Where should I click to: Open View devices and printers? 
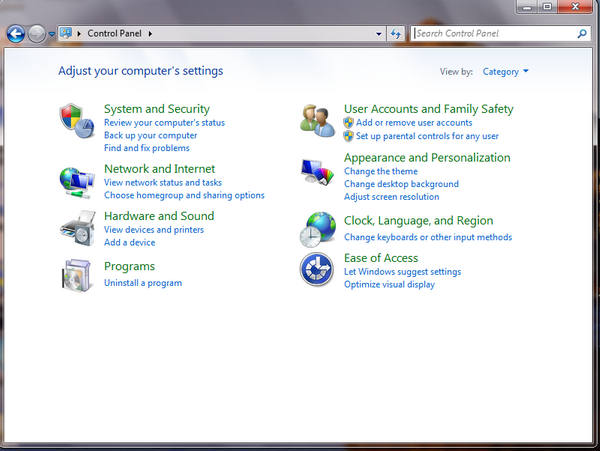(154, 230)
